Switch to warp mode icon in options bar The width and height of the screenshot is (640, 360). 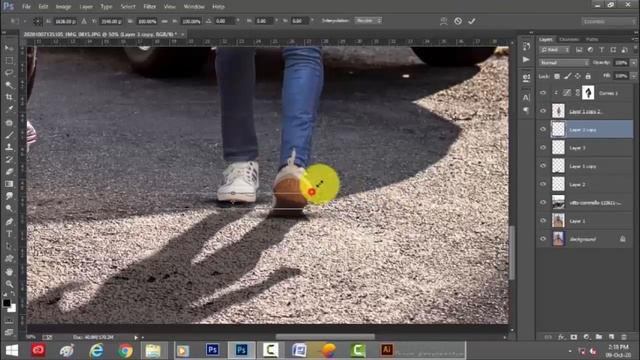(444, 21)
